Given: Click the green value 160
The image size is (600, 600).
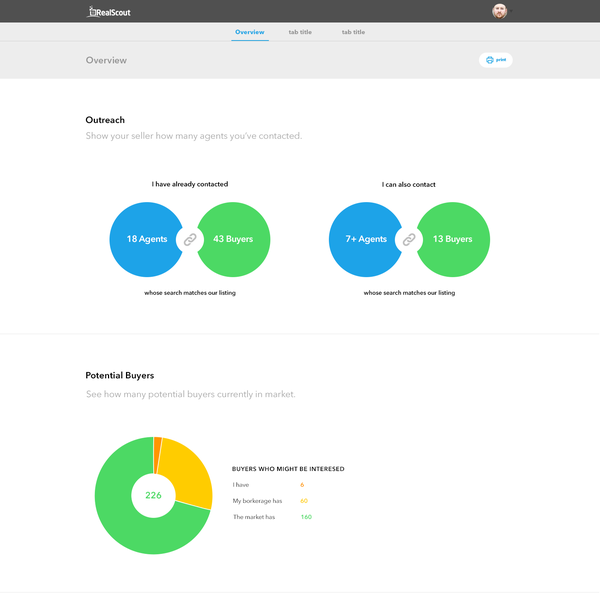Looking at the screenshot, I should [x=306, y=517].
